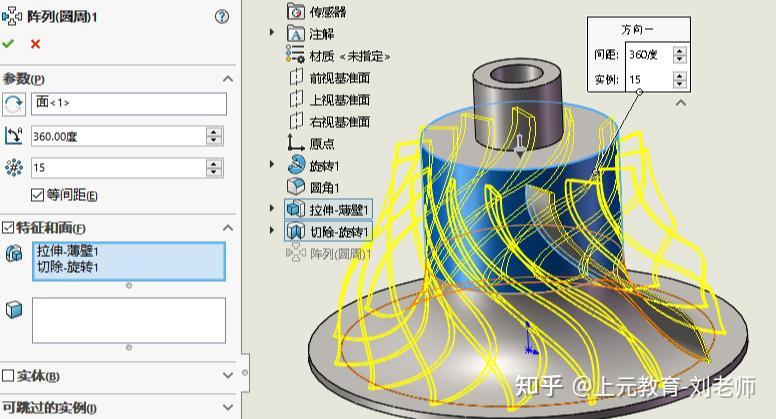Click the 拉伸-薄壁1 extrude feature icon
This screenshot has height=419, width=776.
[x=295, y=209]
